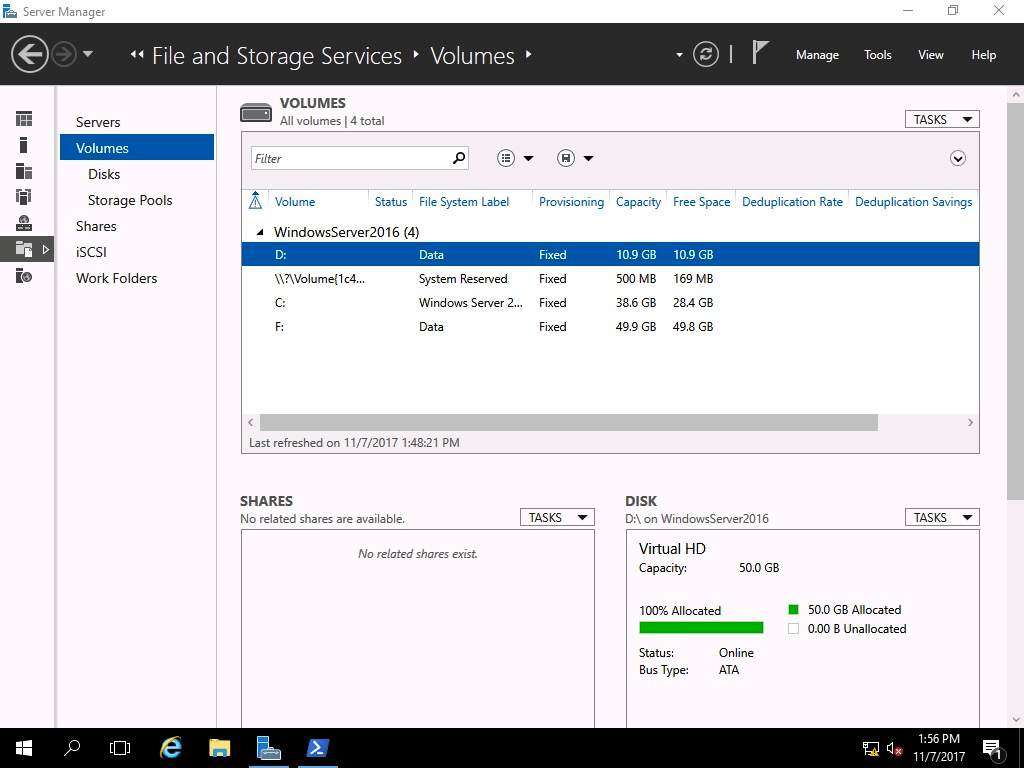Open the Manage menu
This screenshot has height=768, width=1024.
point(817,55)
